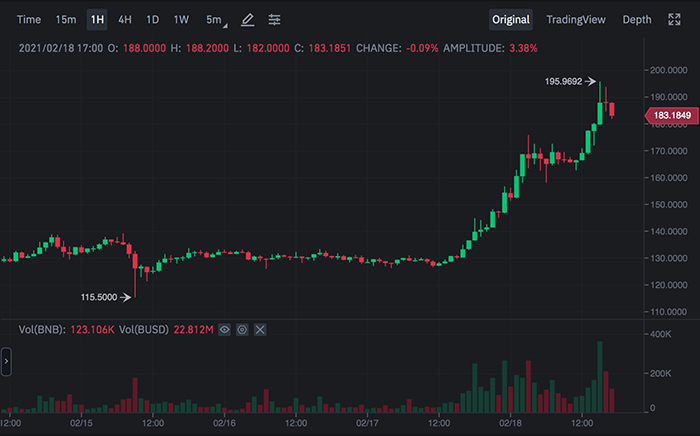Click the close price 183.1851
The width and height of the screenshot is (700, 436).
click(x=330, y=48)
